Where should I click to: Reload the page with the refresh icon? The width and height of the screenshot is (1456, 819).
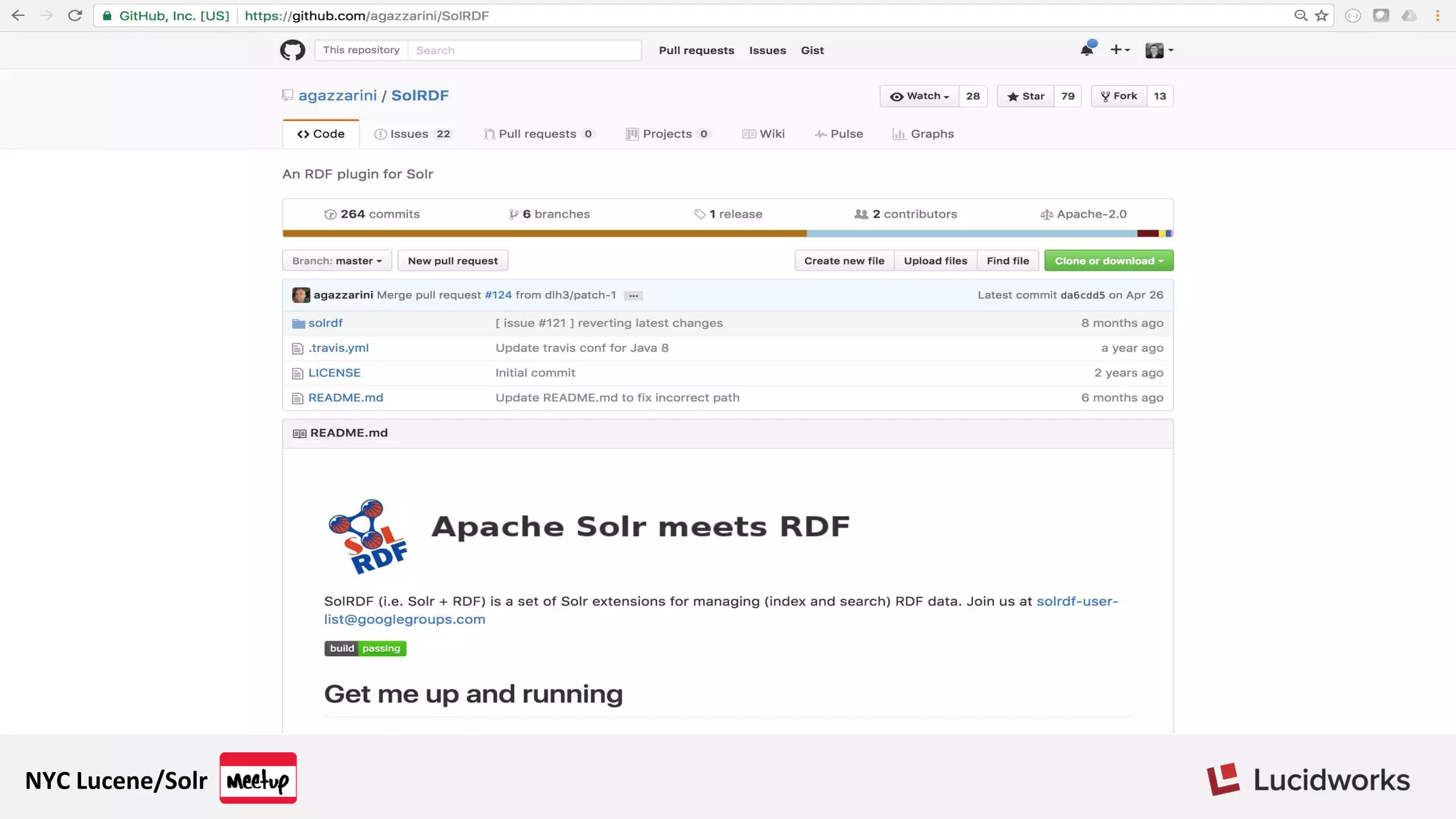point(75,16)
